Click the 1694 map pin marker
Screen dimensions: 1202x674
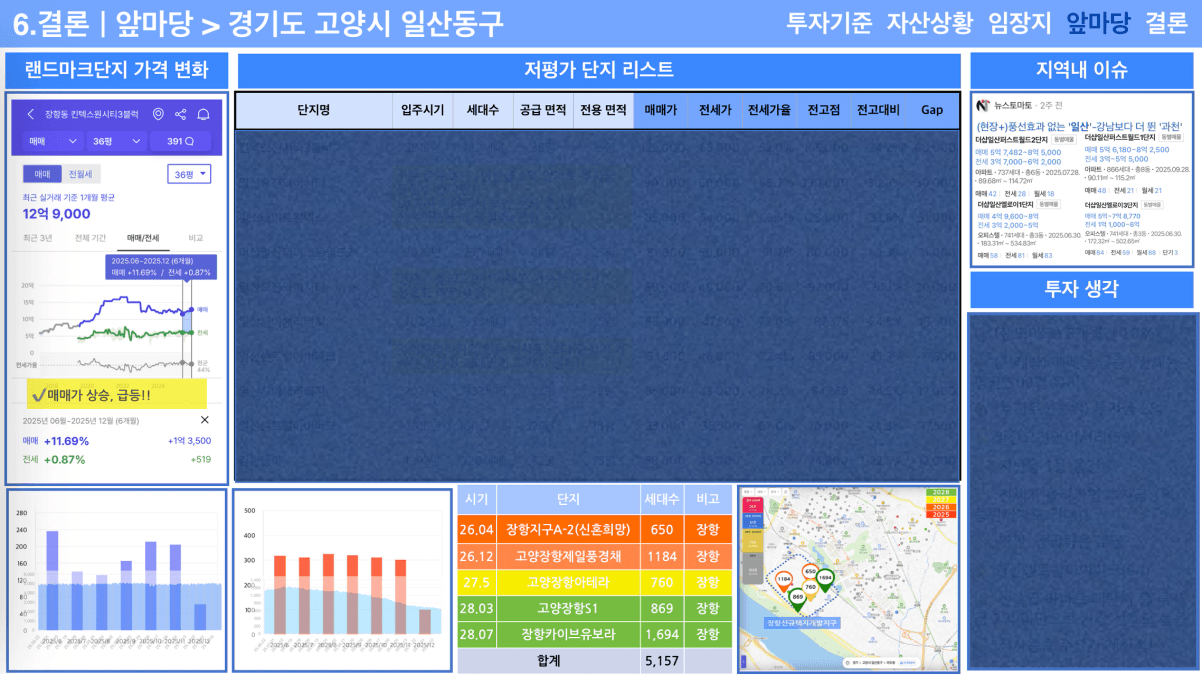825,578
